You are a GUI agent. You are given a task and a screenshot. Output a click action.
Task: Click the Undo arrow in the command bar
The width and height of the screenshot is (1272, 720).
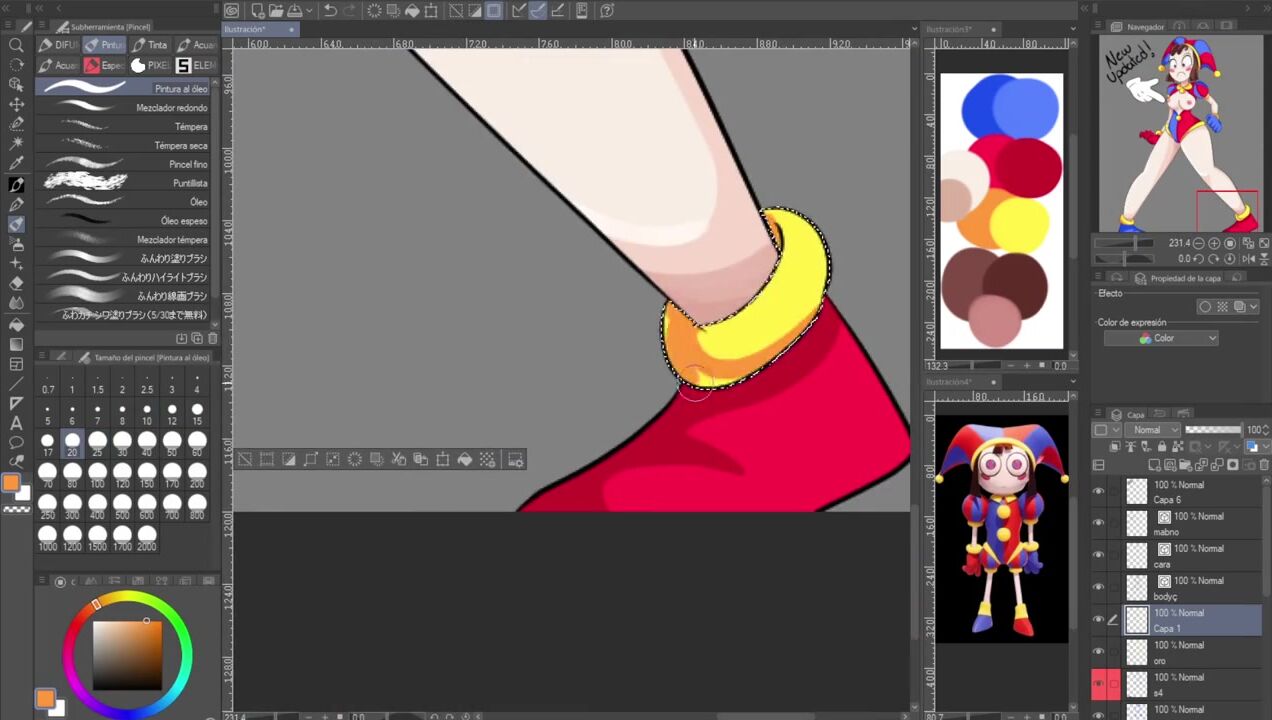click(330, 11)
